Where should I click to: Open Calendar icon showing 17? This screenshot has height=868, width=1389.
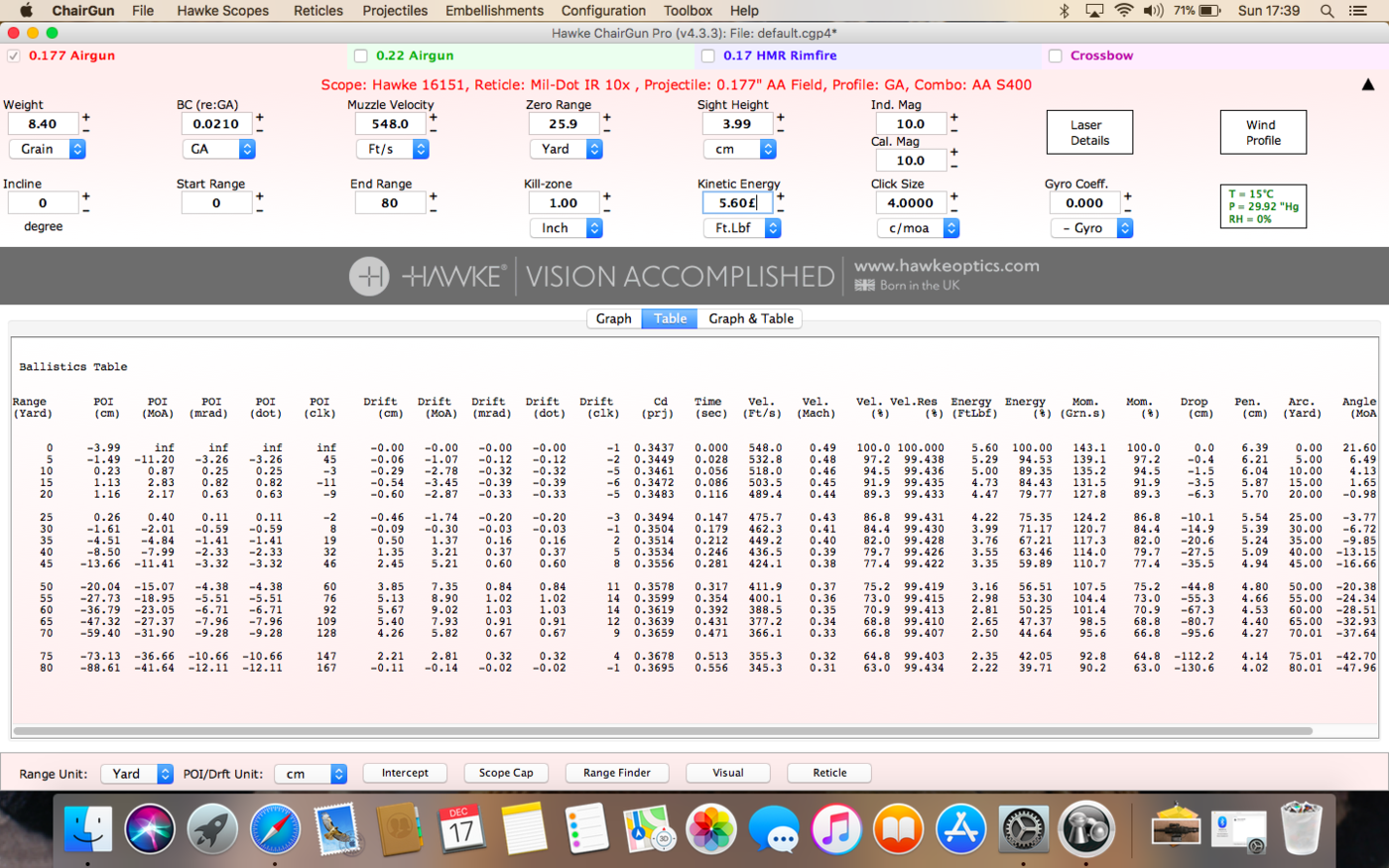point(461,829)
